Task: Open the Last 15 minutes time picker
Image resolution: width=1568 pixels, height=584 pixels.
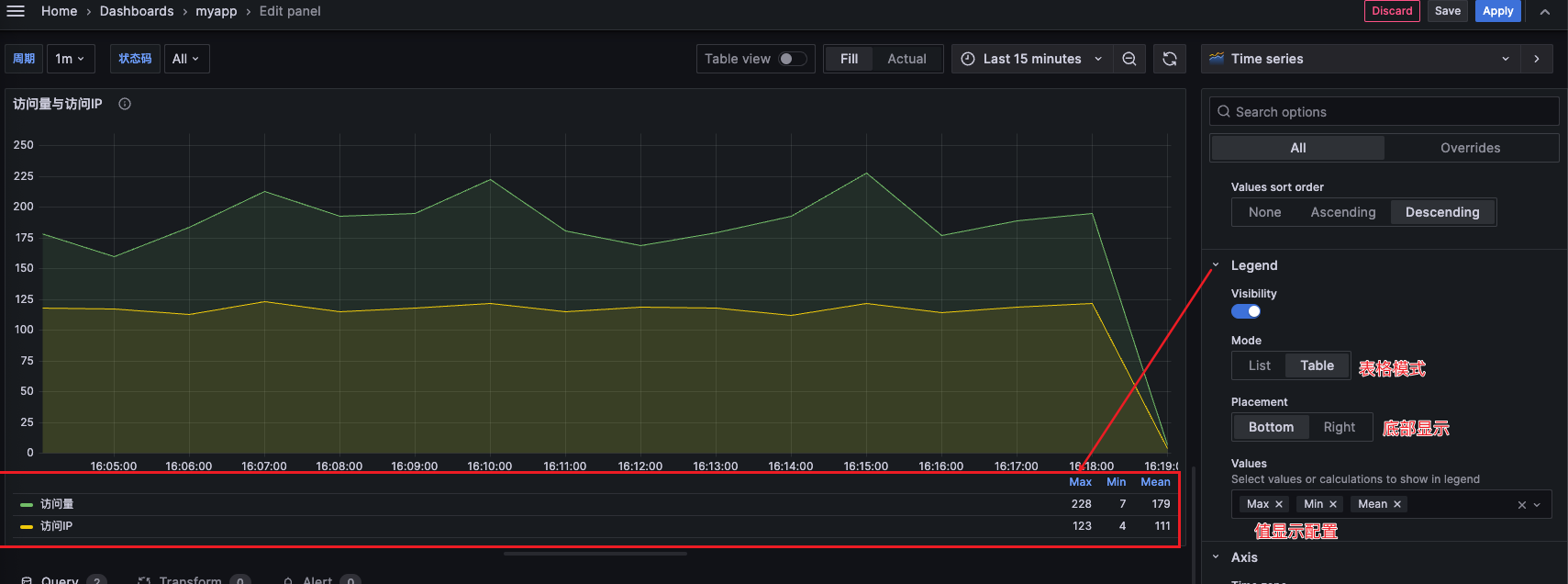Action: click(1031, 59)
